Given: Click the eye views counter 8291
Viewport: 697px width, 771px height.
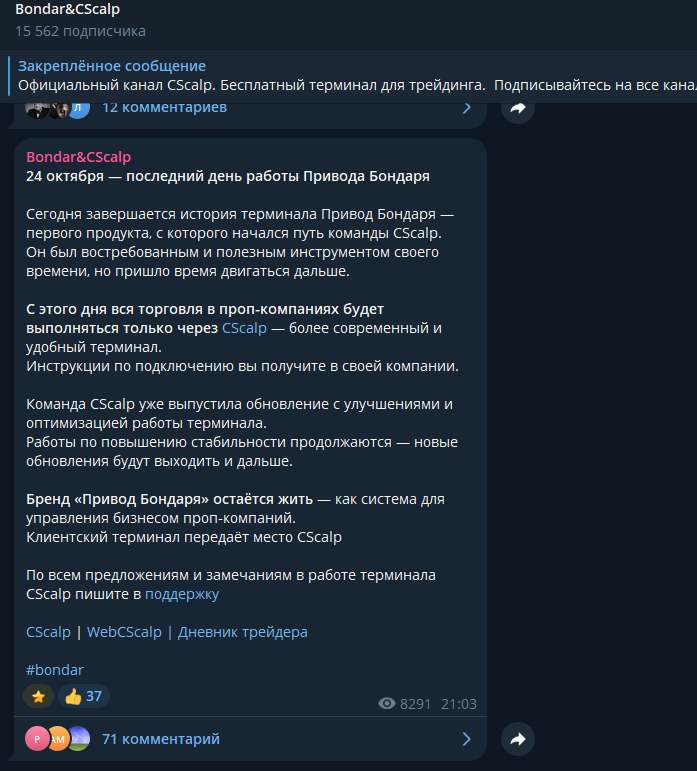Looking at the screenshot, I should click(404, 704).
